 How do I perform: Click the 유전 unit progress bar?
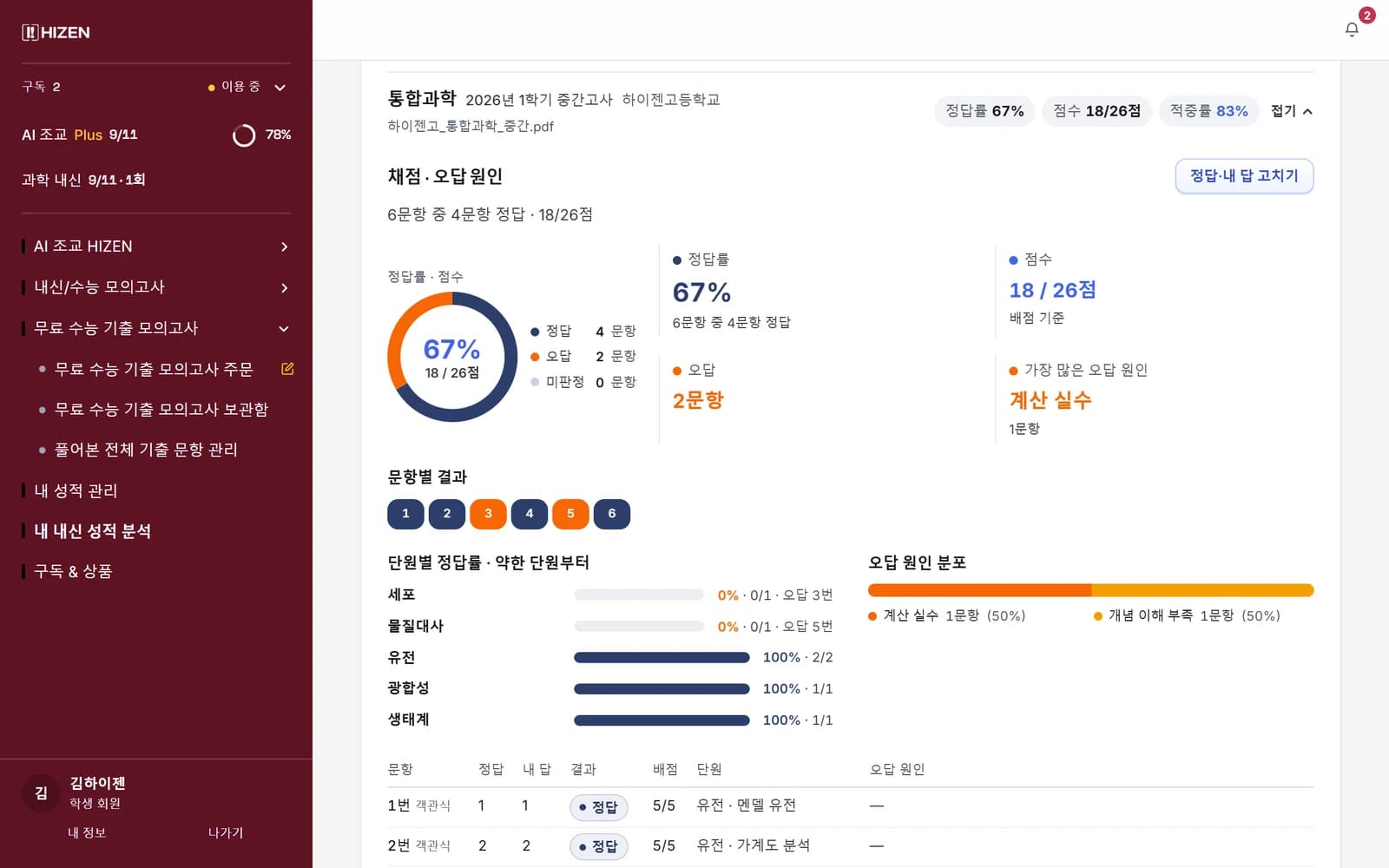point(662,658)
